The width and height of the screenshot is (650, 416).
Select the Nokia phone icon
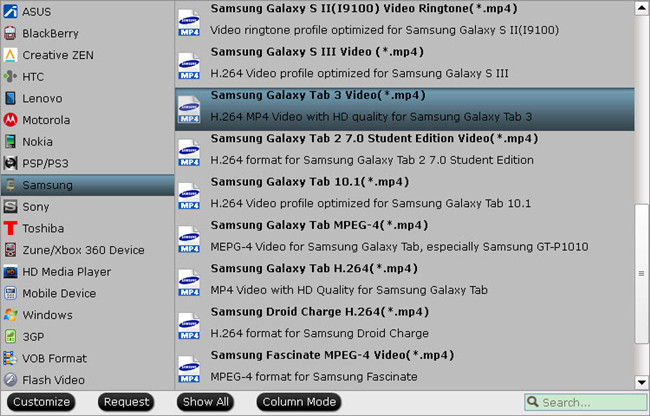click(10, 141)
